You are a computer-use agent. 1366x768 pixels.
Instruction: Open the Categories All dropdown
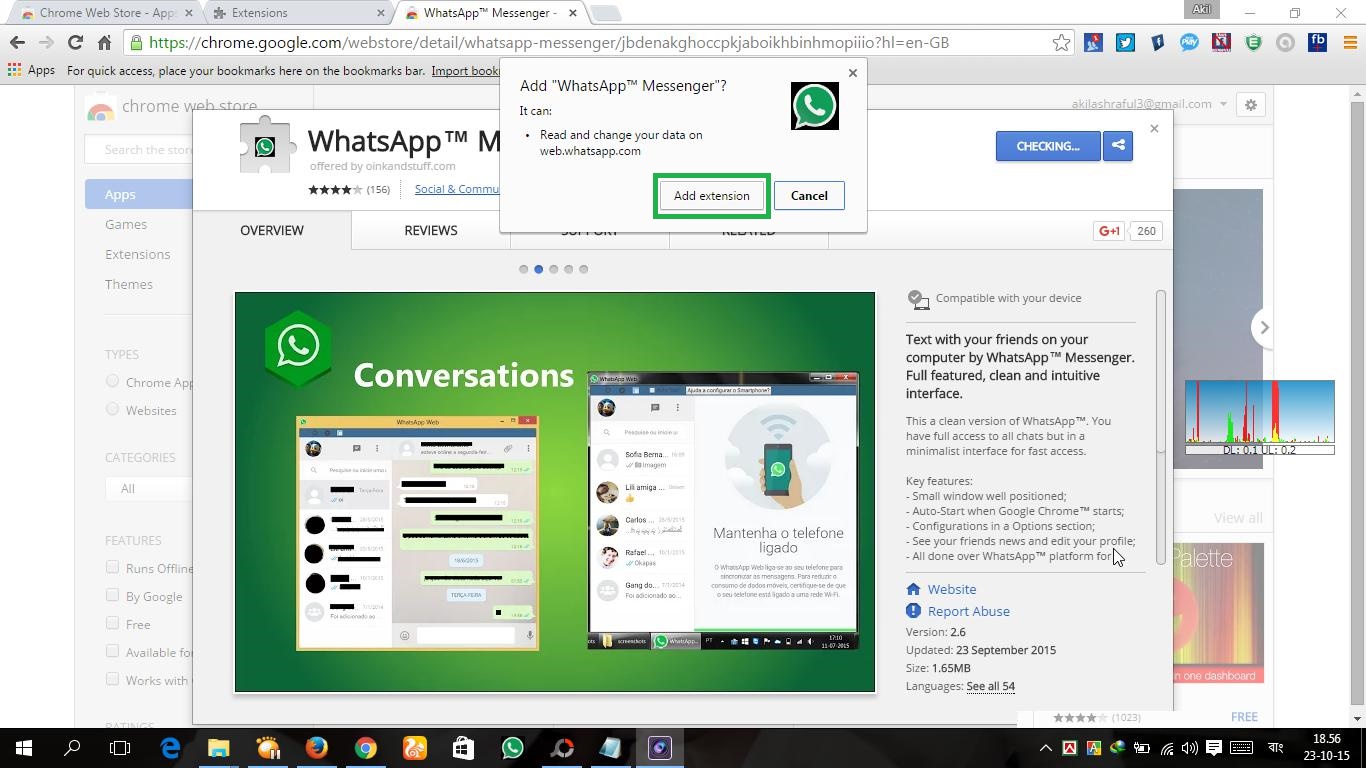click(149, 488)
